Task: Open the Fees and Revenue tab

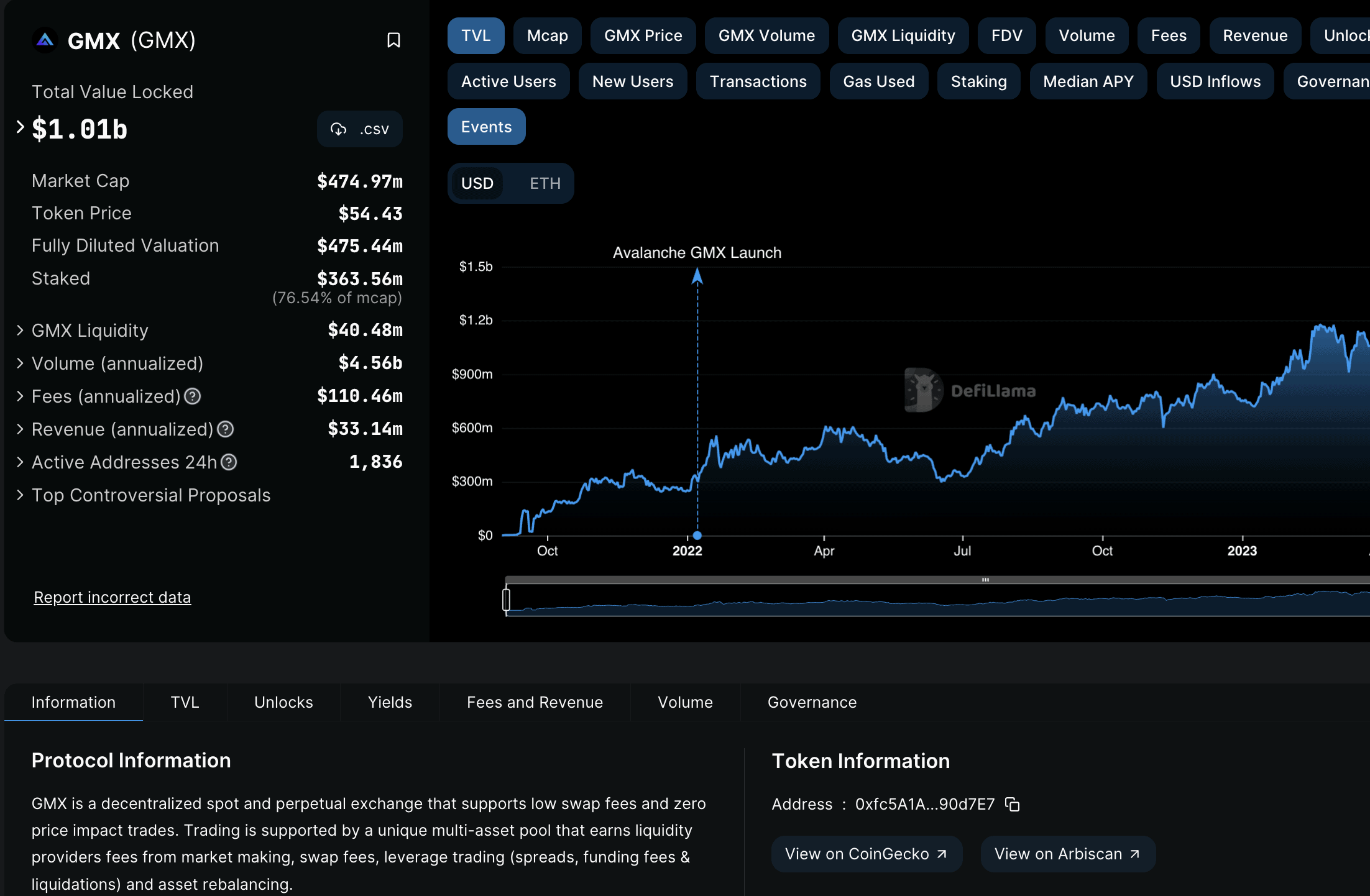Action: click(x=535, y=702)
